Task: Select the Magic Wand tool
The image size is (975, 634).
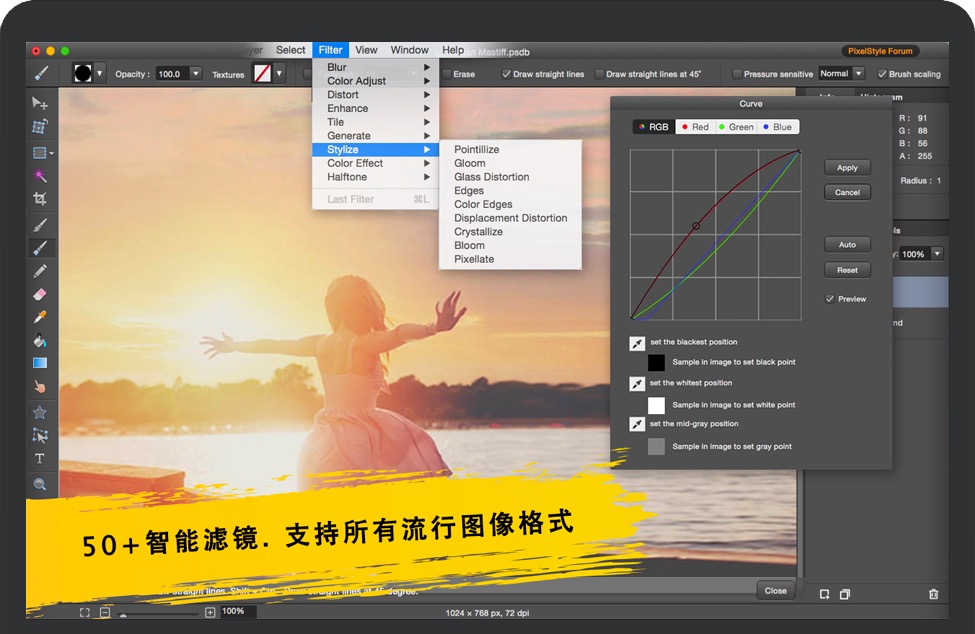Action: (40, 176)
